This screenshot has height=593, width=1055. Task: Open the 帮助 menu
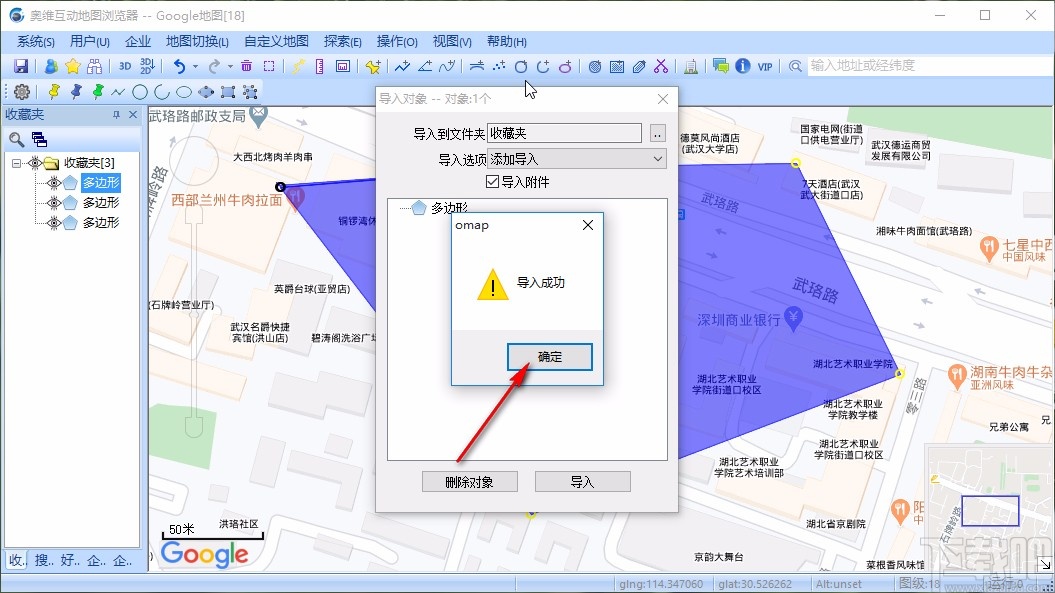(505, 41)
